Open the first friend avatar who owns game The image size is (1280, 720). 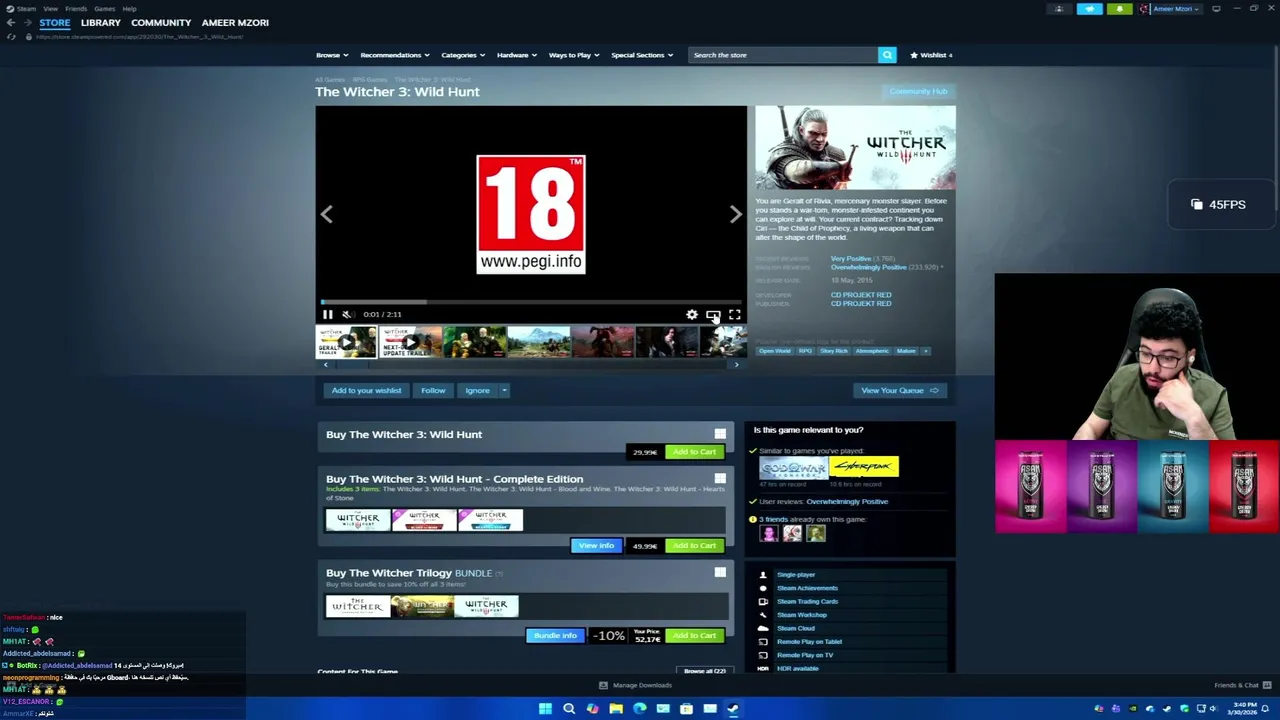[768, 534]
